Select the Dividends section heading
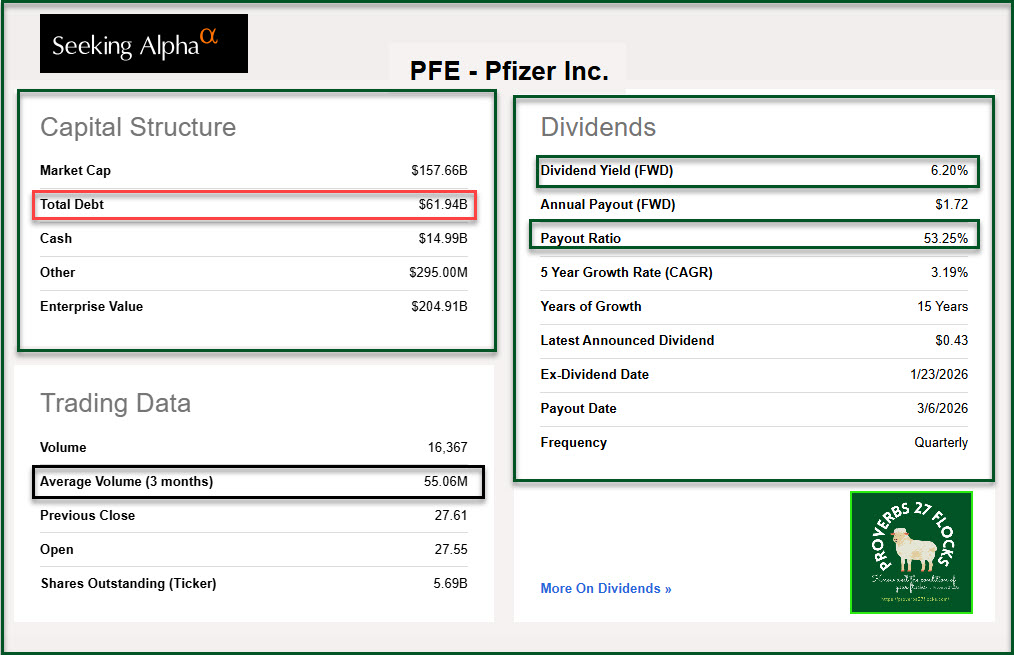Image resolution: width=1014 pixels, height=655 pixels. 598,127
